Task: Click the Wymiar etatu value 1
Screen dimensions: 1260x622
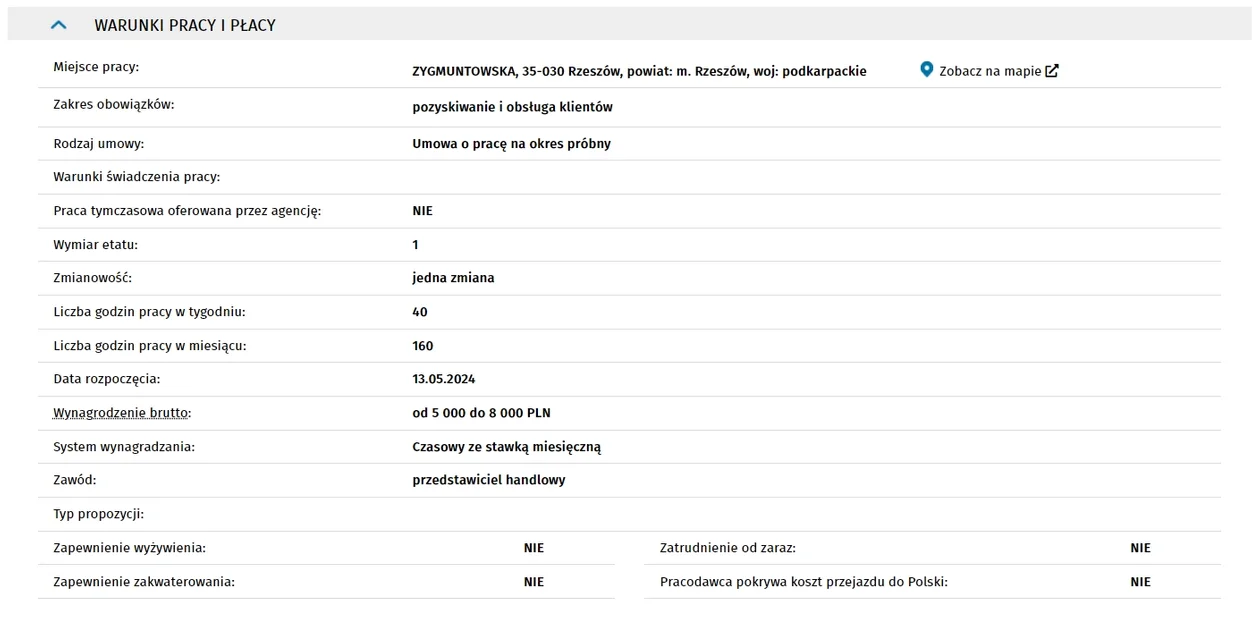Action: [x=416, y=245]
